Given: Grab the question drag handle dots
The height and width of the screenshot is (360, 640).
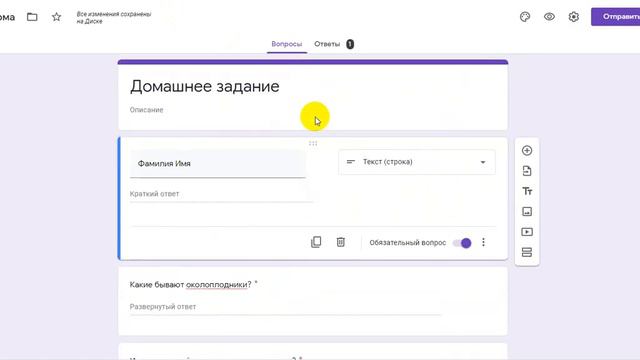Looking at the screenshot, I should tap(313, 143).
